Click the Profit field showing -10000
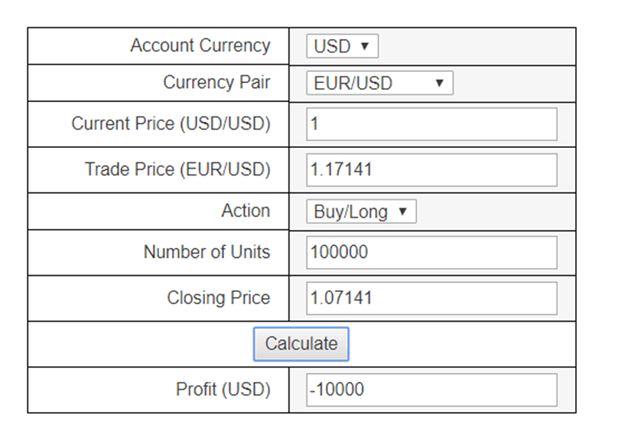The image size is (626, 436). pyautogui.click(x=431, y=390)
